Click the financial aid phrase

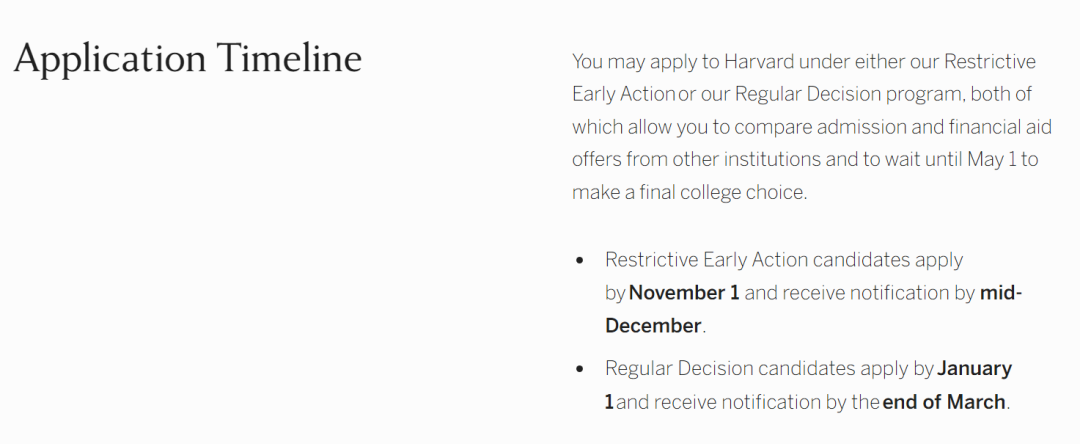[x=1000, y=127]
